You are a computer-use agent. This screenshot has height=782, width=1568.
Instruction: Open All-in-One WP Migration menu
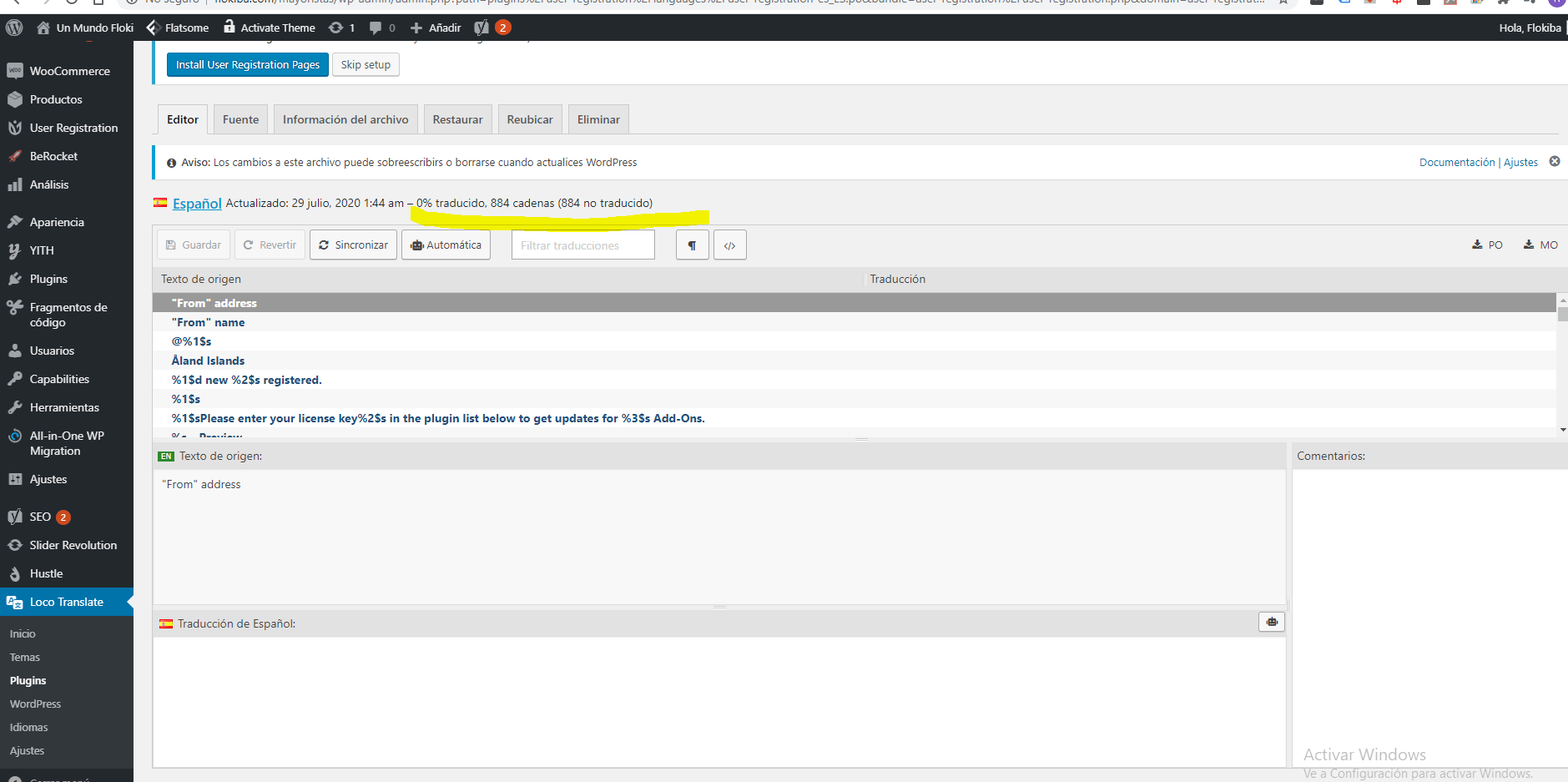pos(67,443)
